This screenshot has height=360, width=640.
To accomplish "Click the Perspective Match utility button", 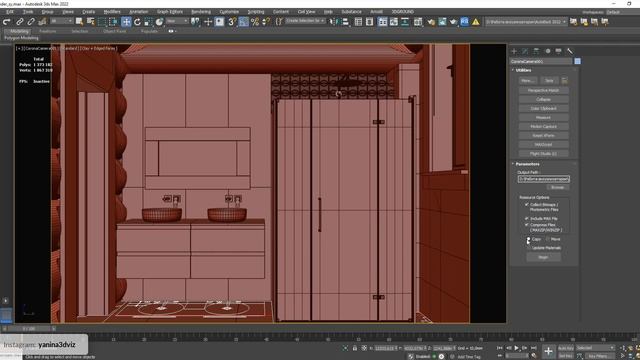I will coord(543,90).
